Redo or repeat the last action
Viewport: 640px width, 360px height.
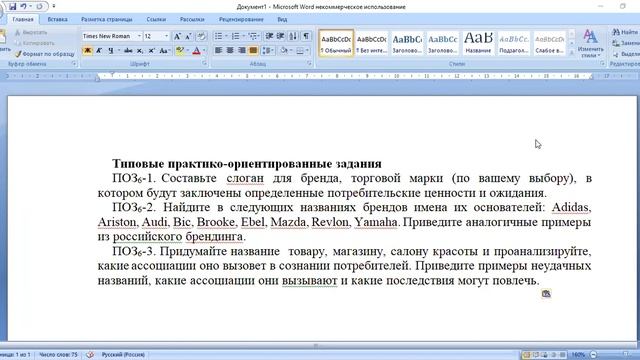(x=39, y=7)
